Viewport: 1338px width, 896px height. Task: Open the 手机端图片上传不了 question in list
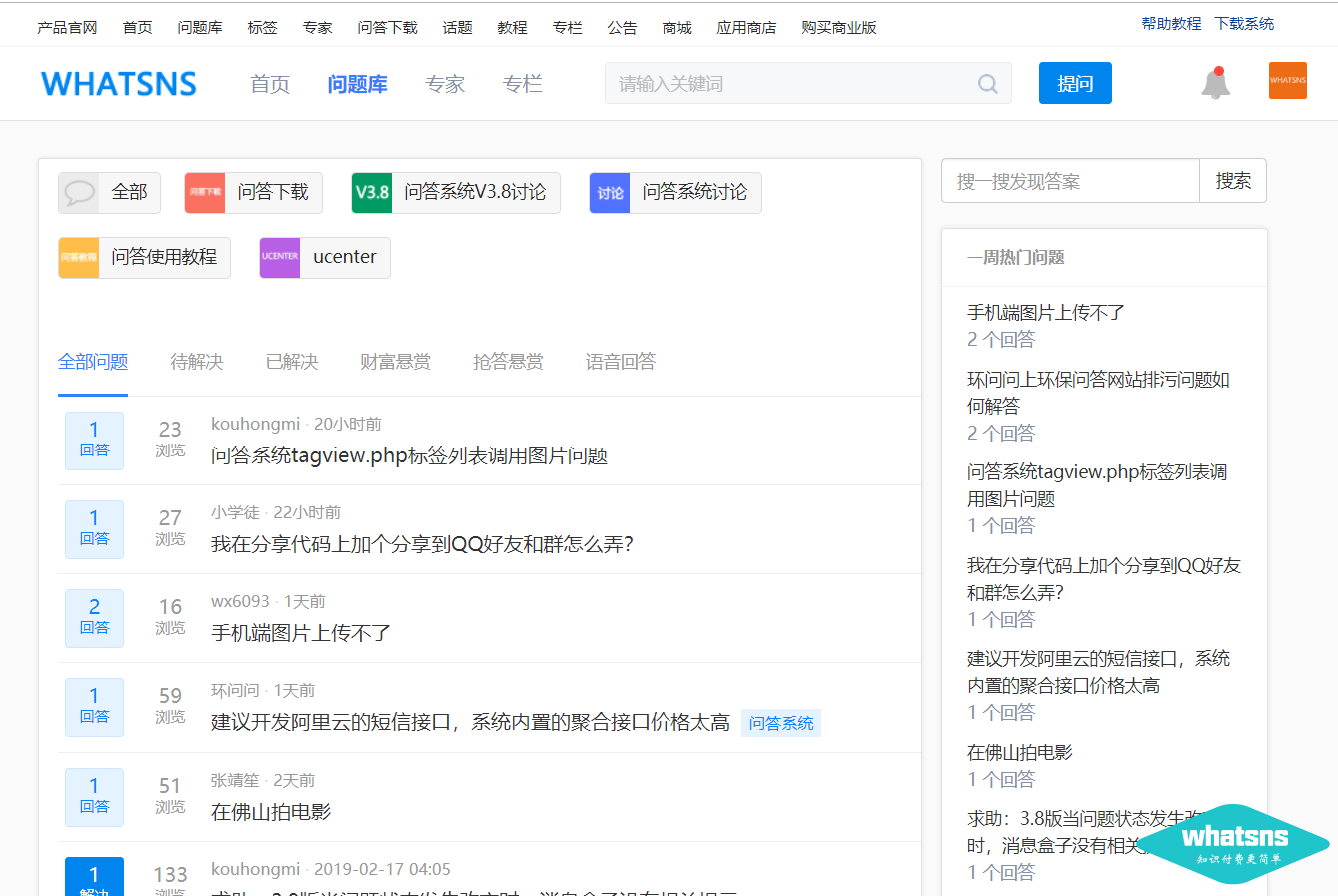[x=301, y=633]
